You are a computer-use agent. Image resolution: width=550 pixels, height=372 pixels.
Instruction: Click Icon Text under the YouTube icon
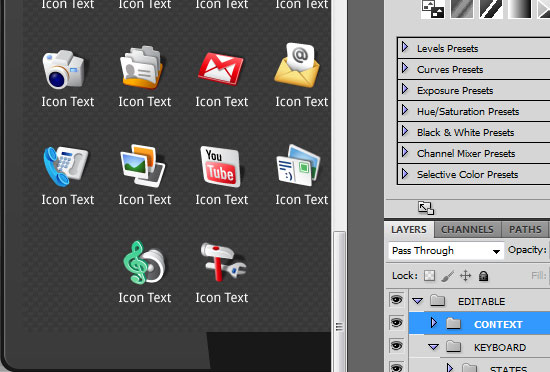pos(222,200)
